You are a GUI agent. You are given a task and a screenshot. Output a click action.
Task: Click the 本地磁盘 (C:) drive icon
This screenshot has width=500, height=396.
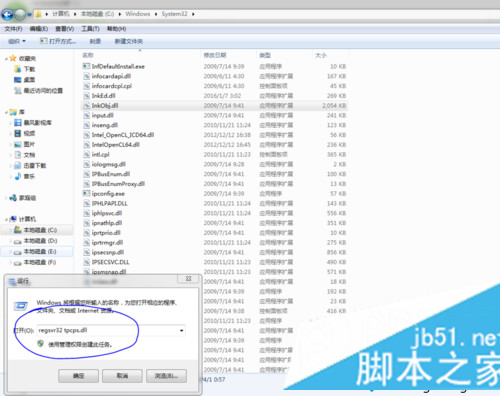(18, 230)
